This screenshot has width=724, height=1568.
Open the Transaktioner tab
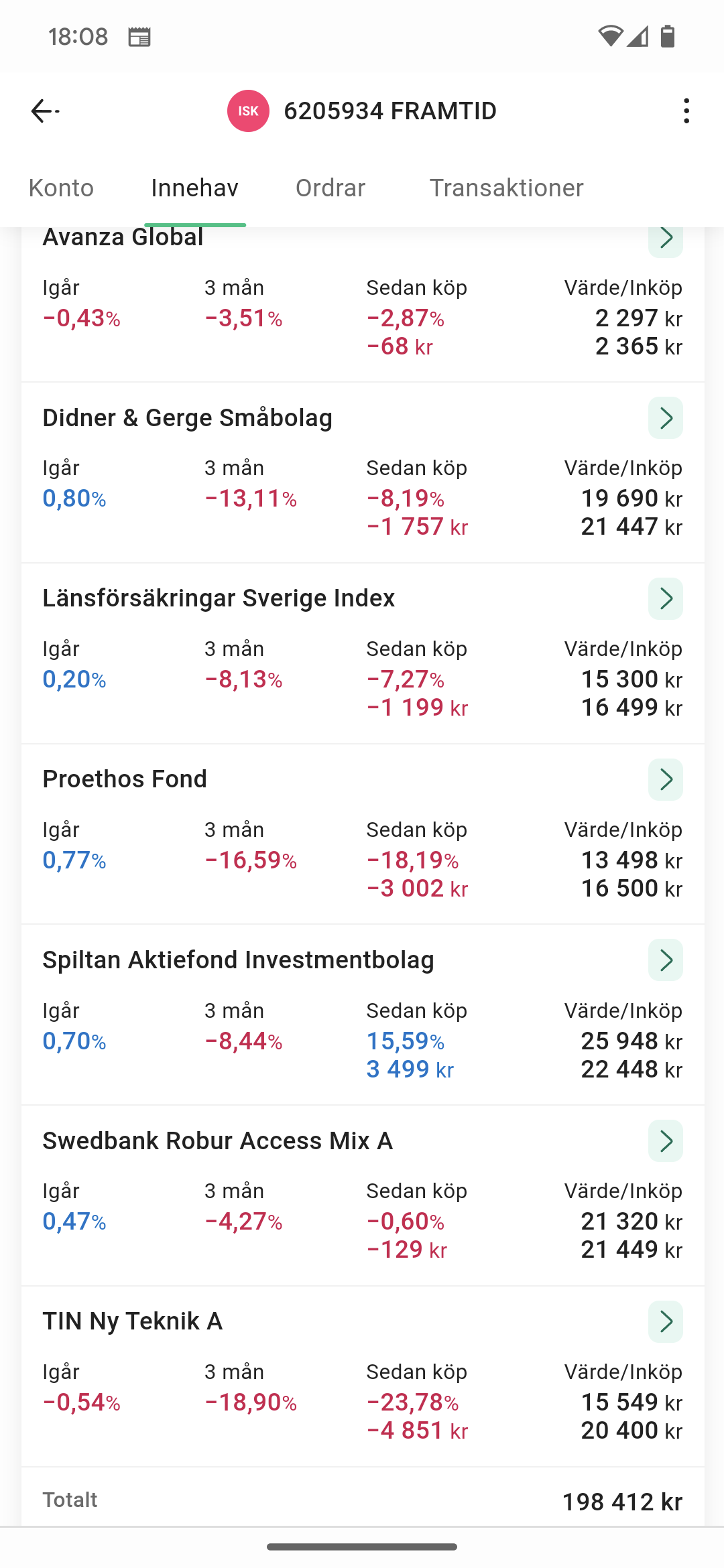click(506, 188)
